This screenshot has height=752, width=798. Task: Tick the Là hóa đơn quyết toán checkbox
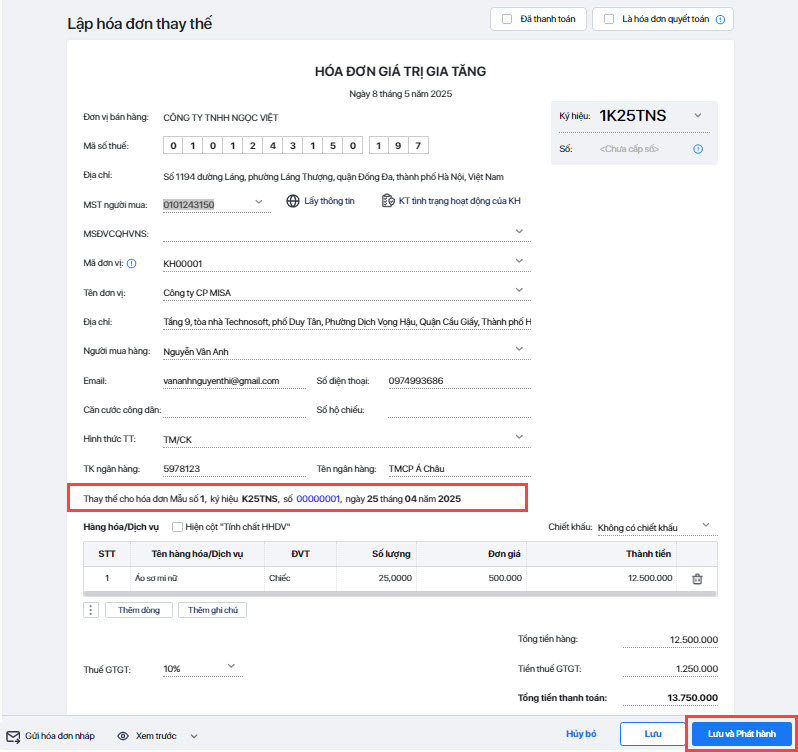(x=609, y=19)
